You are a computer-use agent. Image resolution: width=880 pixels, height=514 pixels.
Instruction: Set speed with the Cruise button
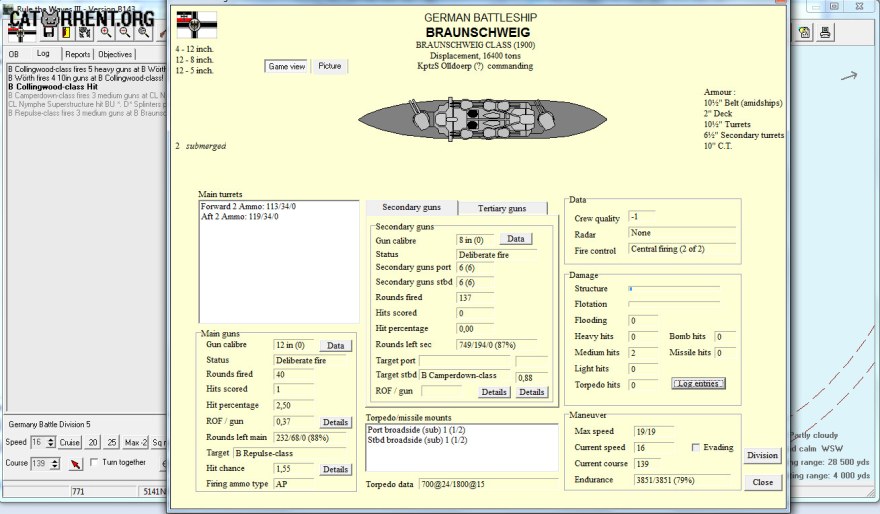pos(70,442)
